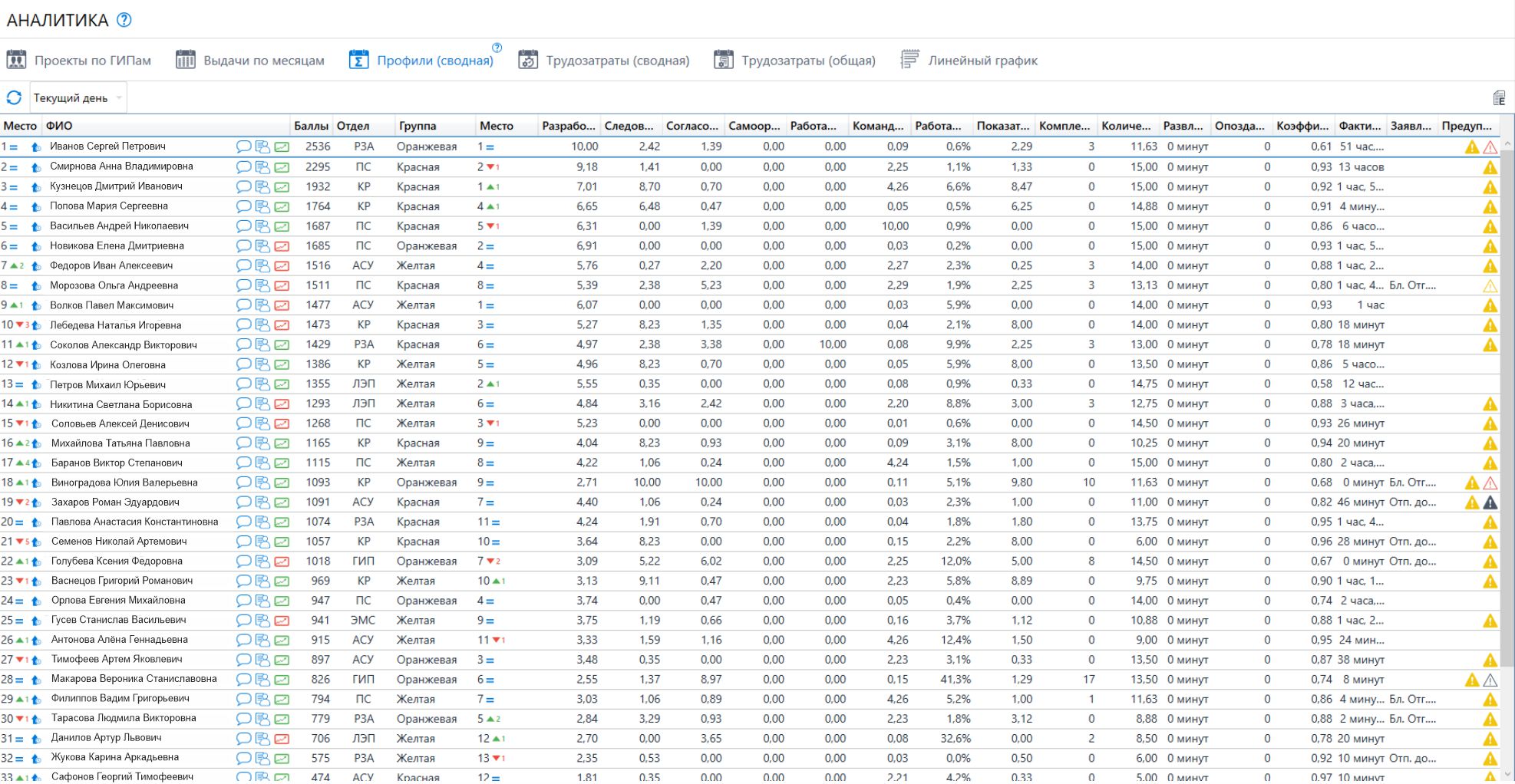The image size is (1515, 784).
Task: Click the scrollbar up arrow of the table
Action: pyautogui.click(x=1507, y=143)
